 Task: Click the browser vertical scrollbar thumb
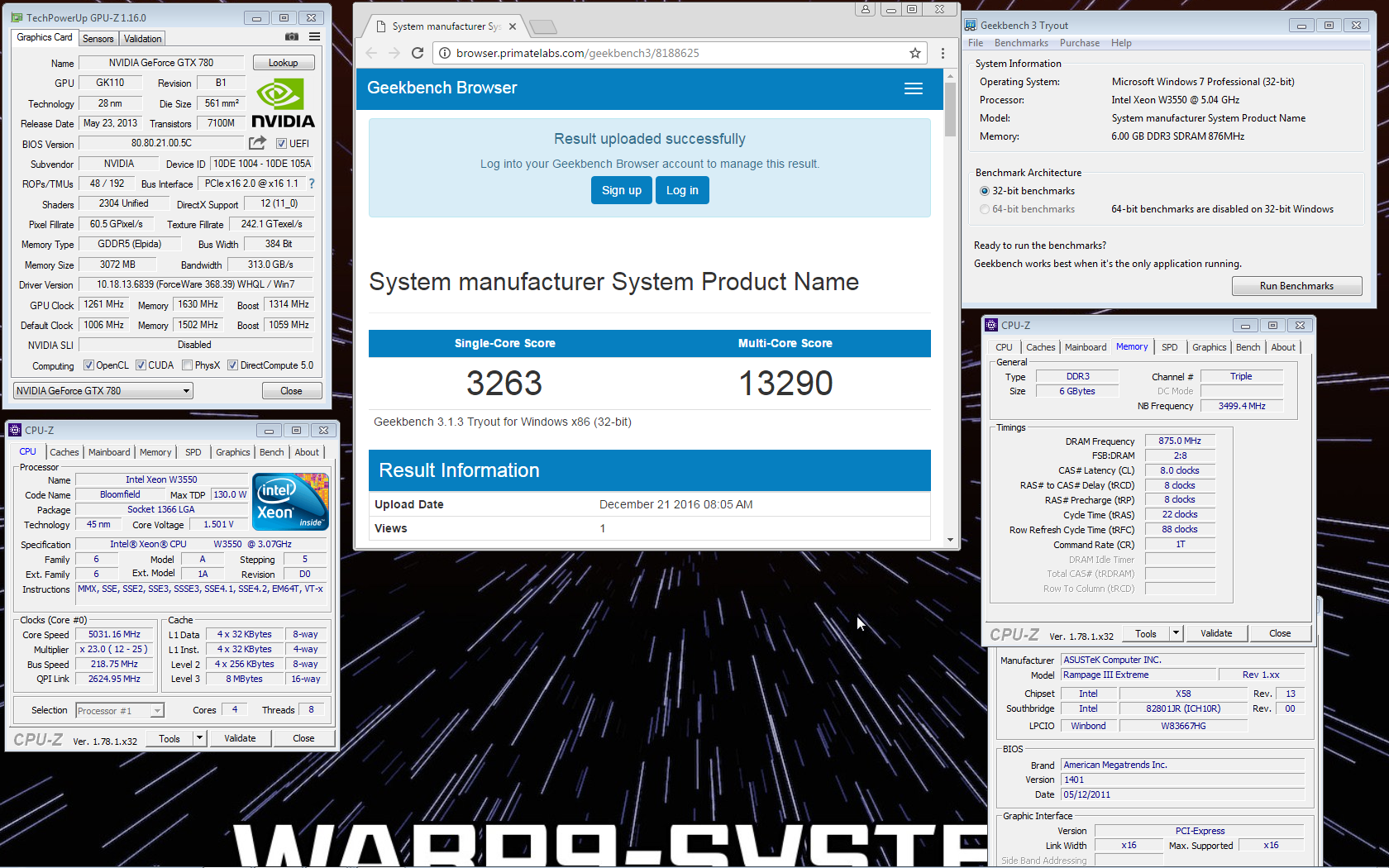pyautogui.click(x=950, y=108)
